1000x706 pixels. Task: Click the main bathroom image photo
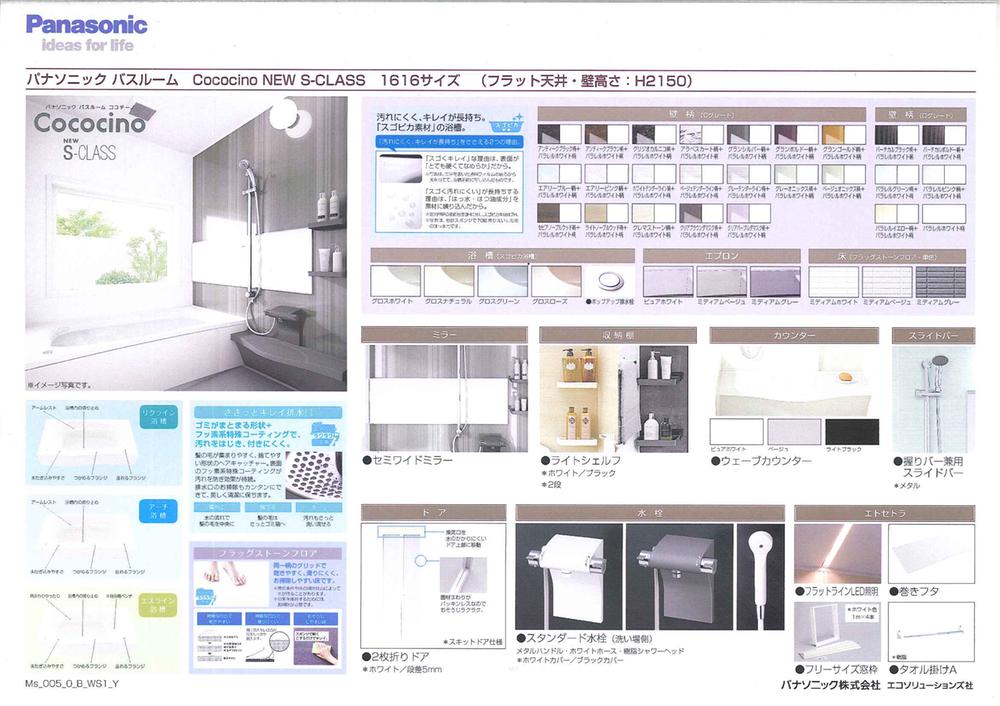click(186, 245)
